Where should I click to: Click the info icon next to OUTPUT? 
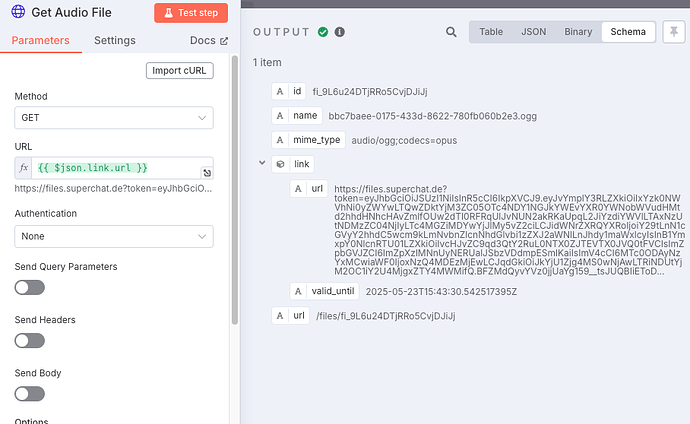click(x=340, y=32)
